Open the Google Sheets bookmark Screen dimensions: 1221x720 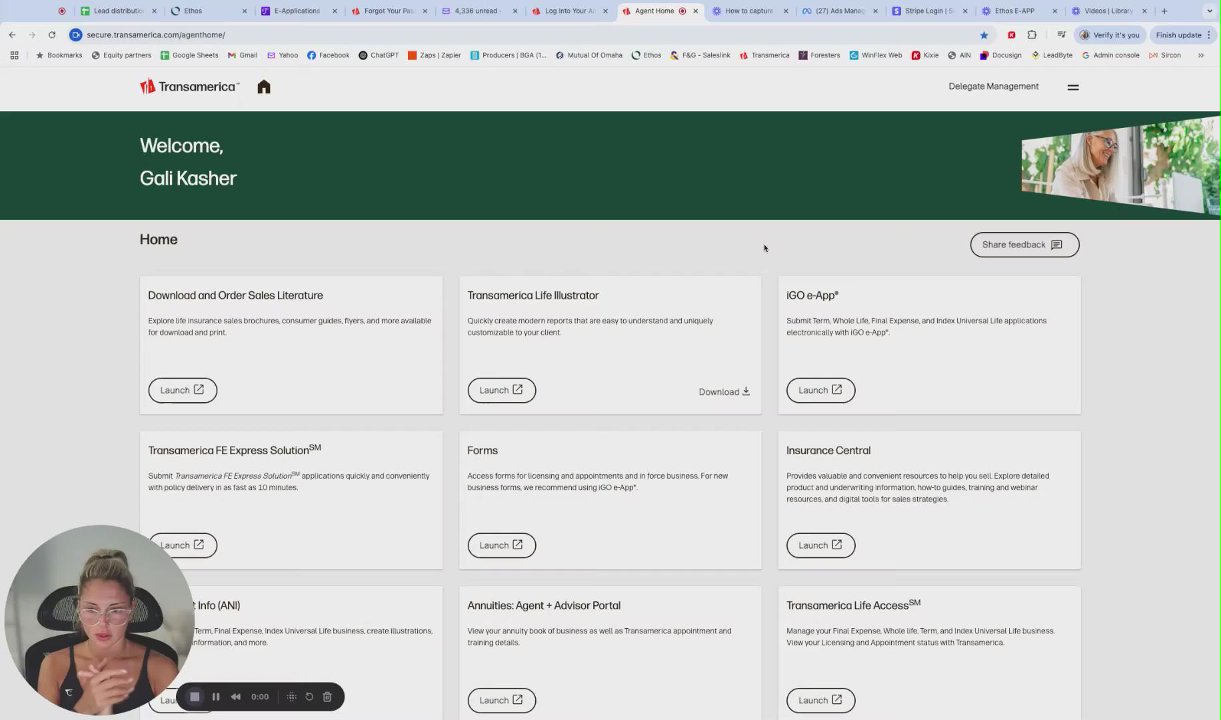190,55
